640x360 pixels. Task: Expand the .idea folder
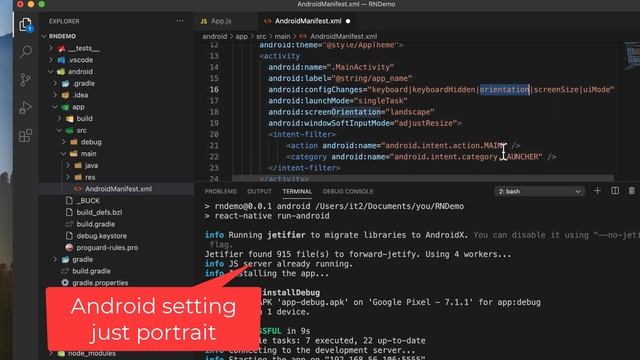55,95
